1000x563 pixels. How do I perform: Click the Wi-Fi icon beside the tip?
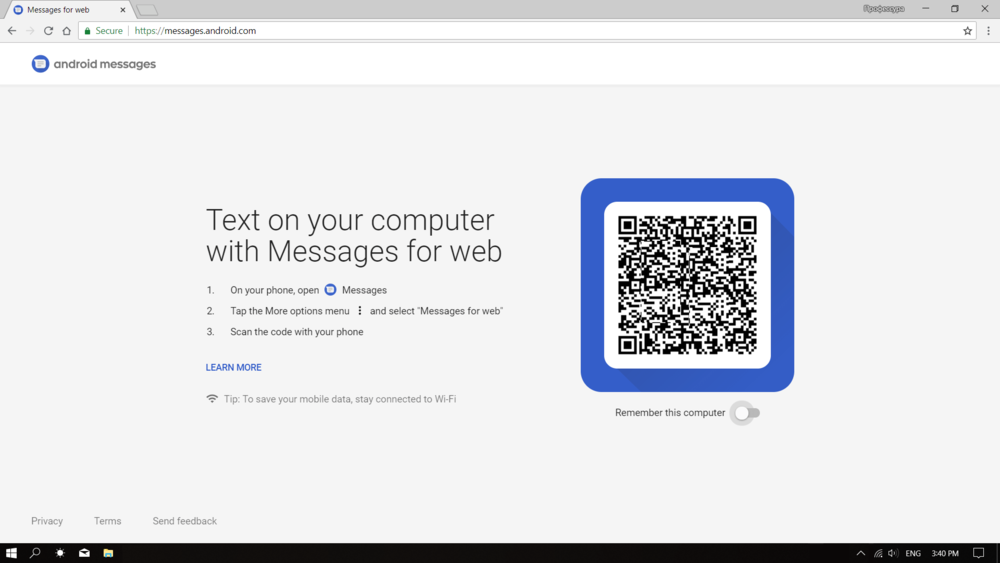212,398
